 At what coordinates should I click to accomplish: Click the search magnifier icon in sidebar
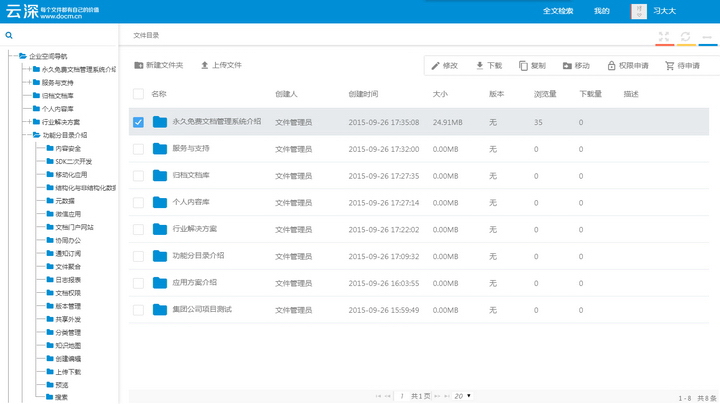[x=9, y=35]
